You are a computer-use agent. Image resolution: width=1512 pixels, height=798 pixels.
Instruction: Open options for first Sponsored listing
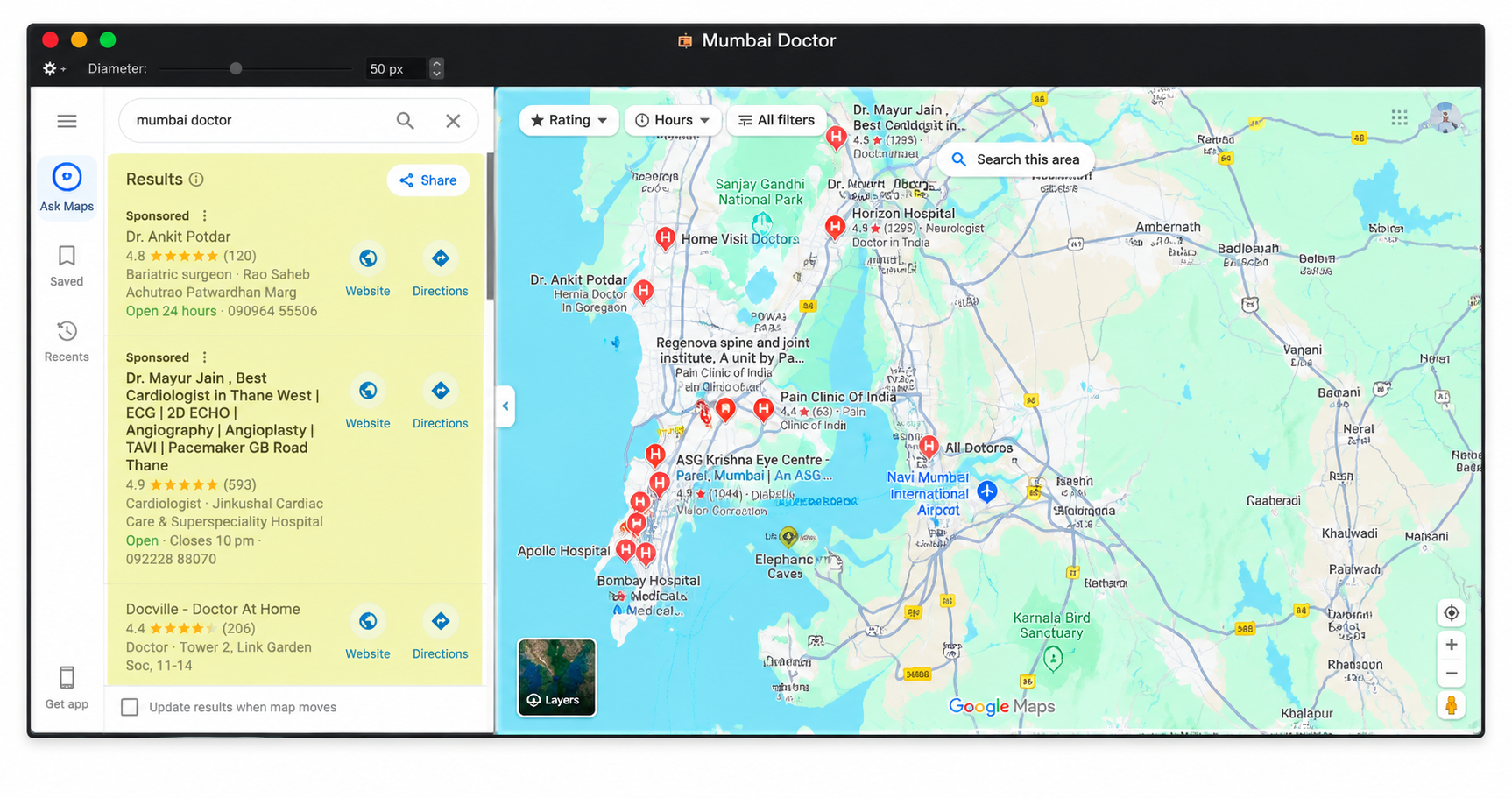click(205, 215)
